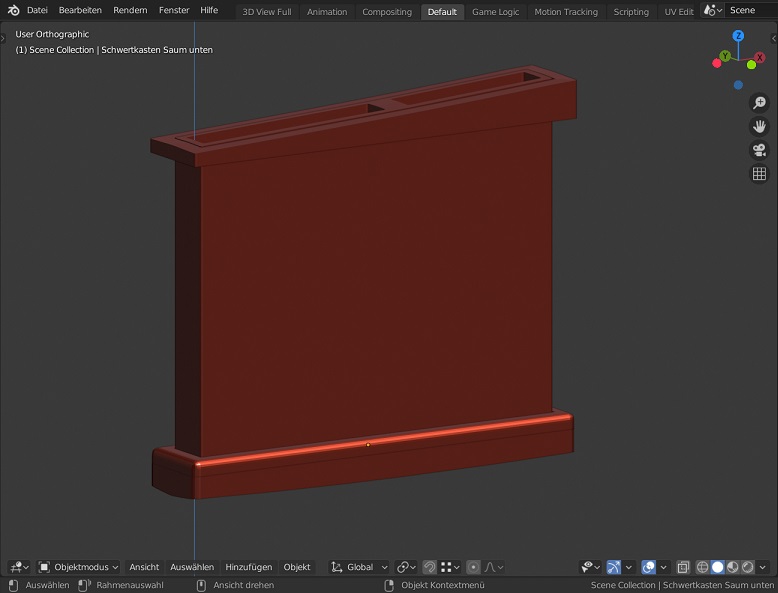
Task: Click the hand pan view icon
Action: pos(759,127)
